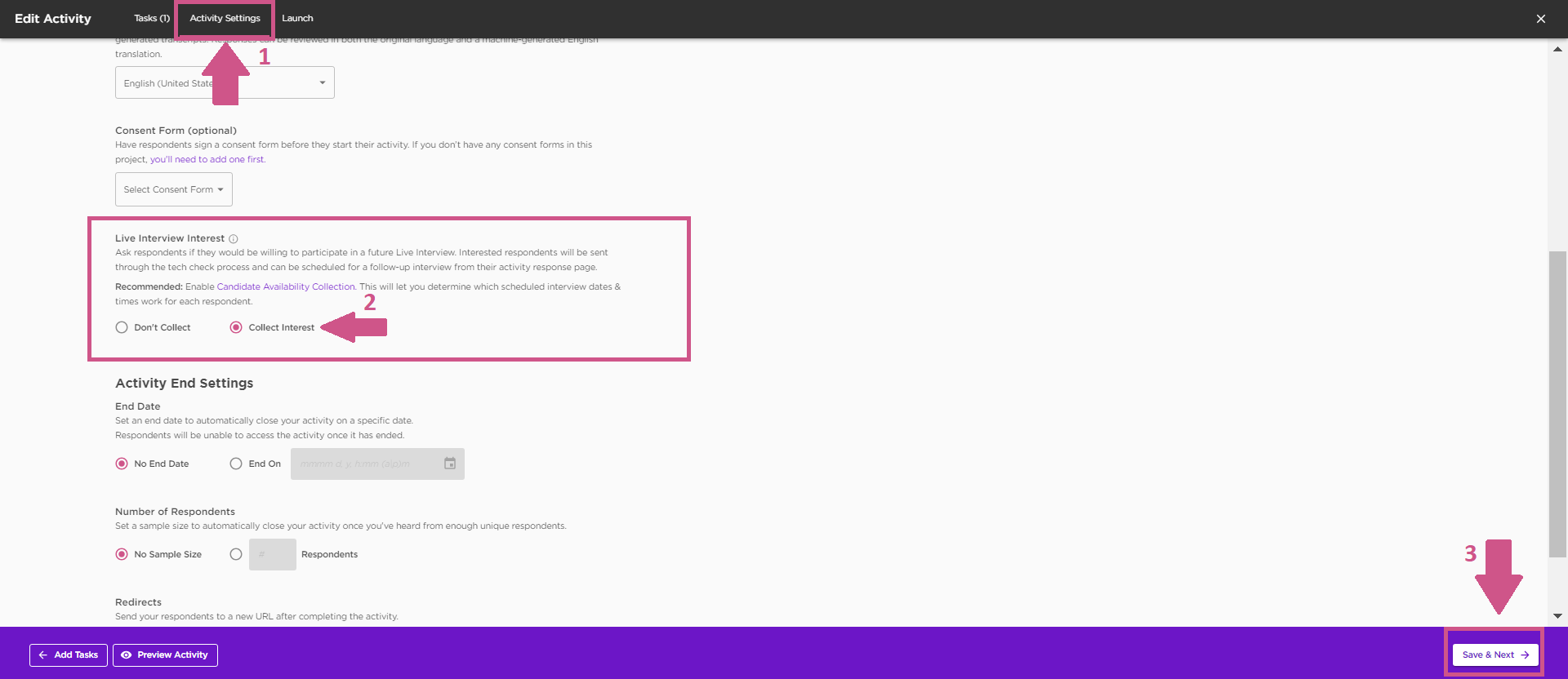Screen dimensions: 1568x679
Task: Click the Save & Next button
Action: [1494, 655]
